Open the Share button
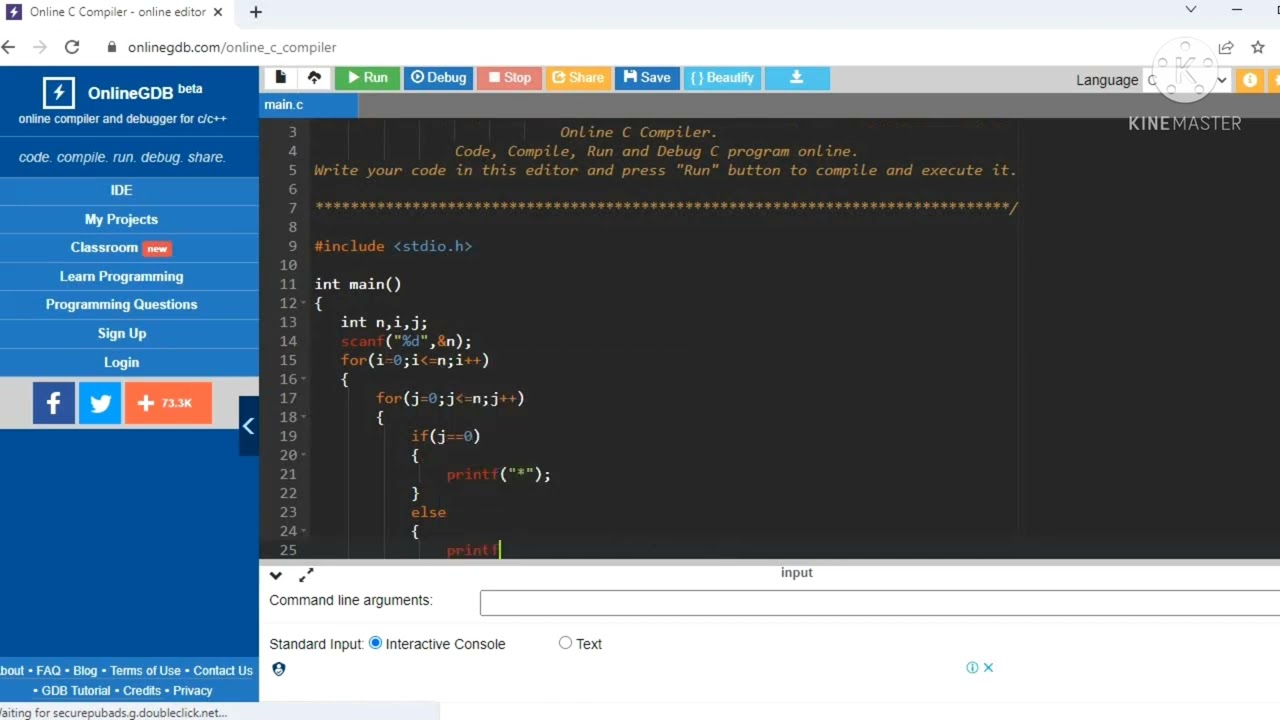 click(578, 78)
